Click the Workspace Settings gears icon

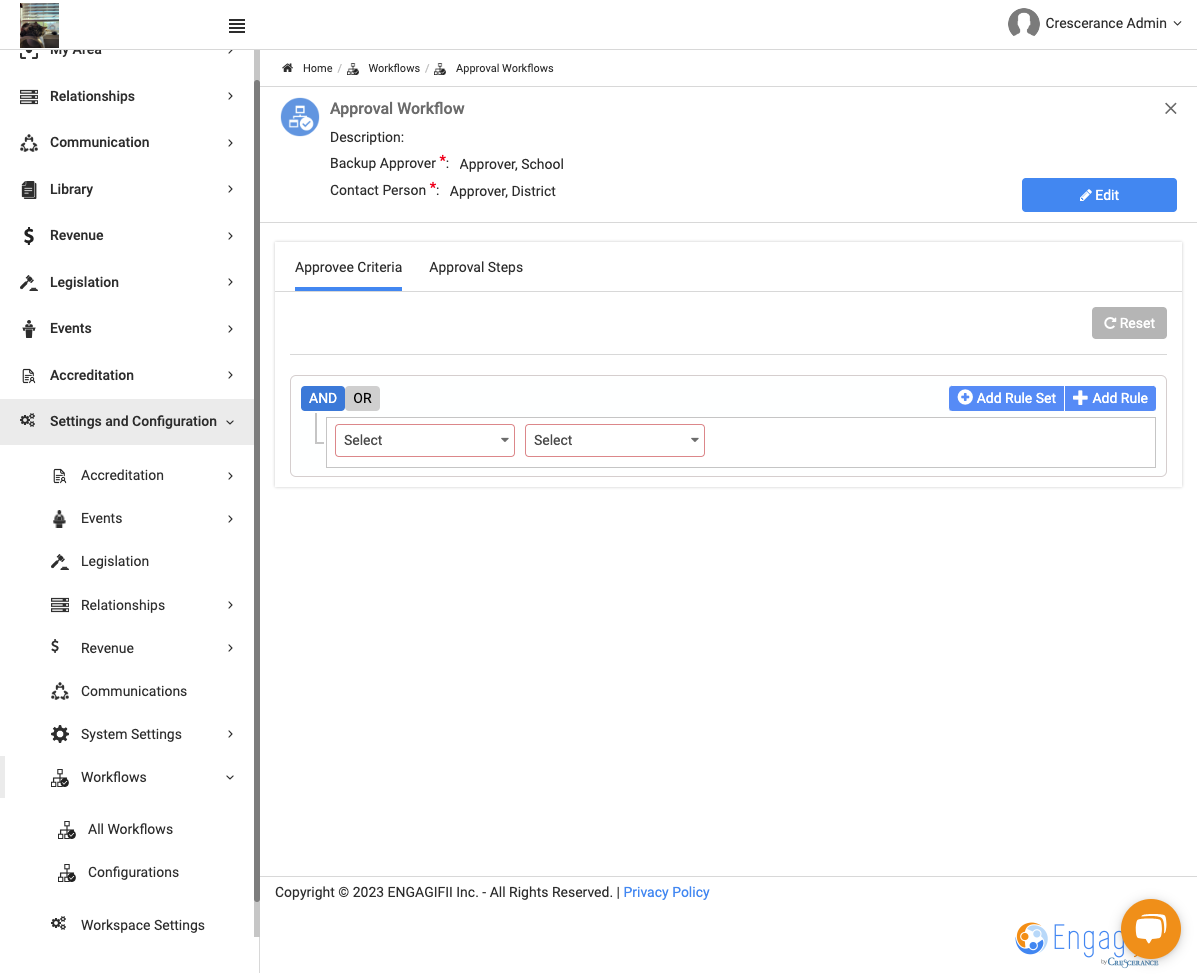point(59,924)
